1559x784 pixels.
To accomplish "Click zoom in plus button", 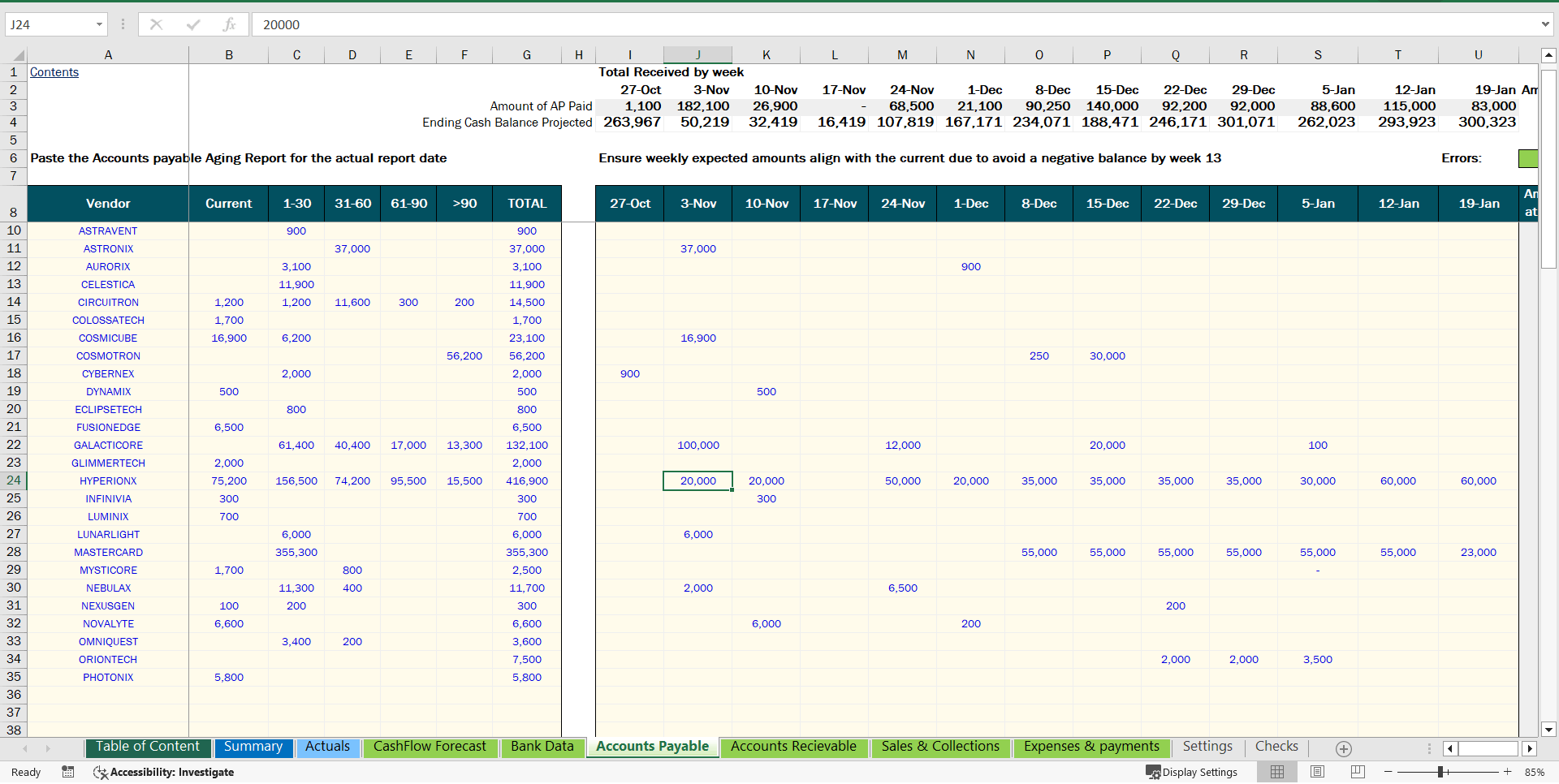I will tap(1508, 772).
